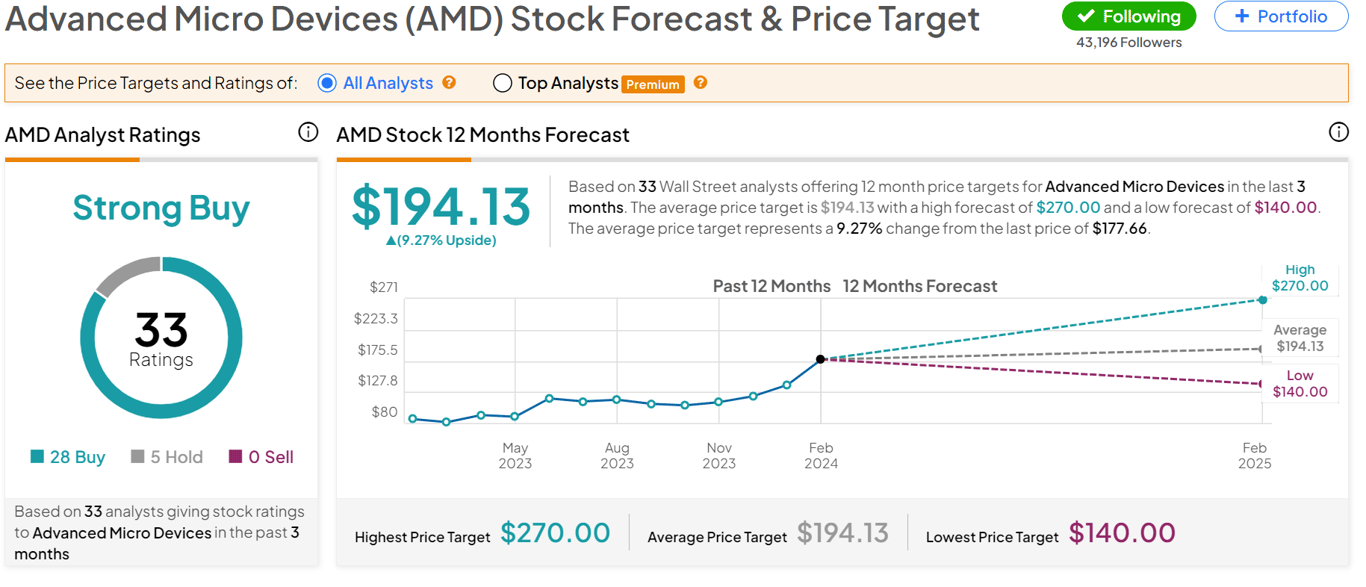This screenshot has width=1366, height=587.
Task: Click the Average $194.13 forecast label
Action: [x=1299, y=338]
